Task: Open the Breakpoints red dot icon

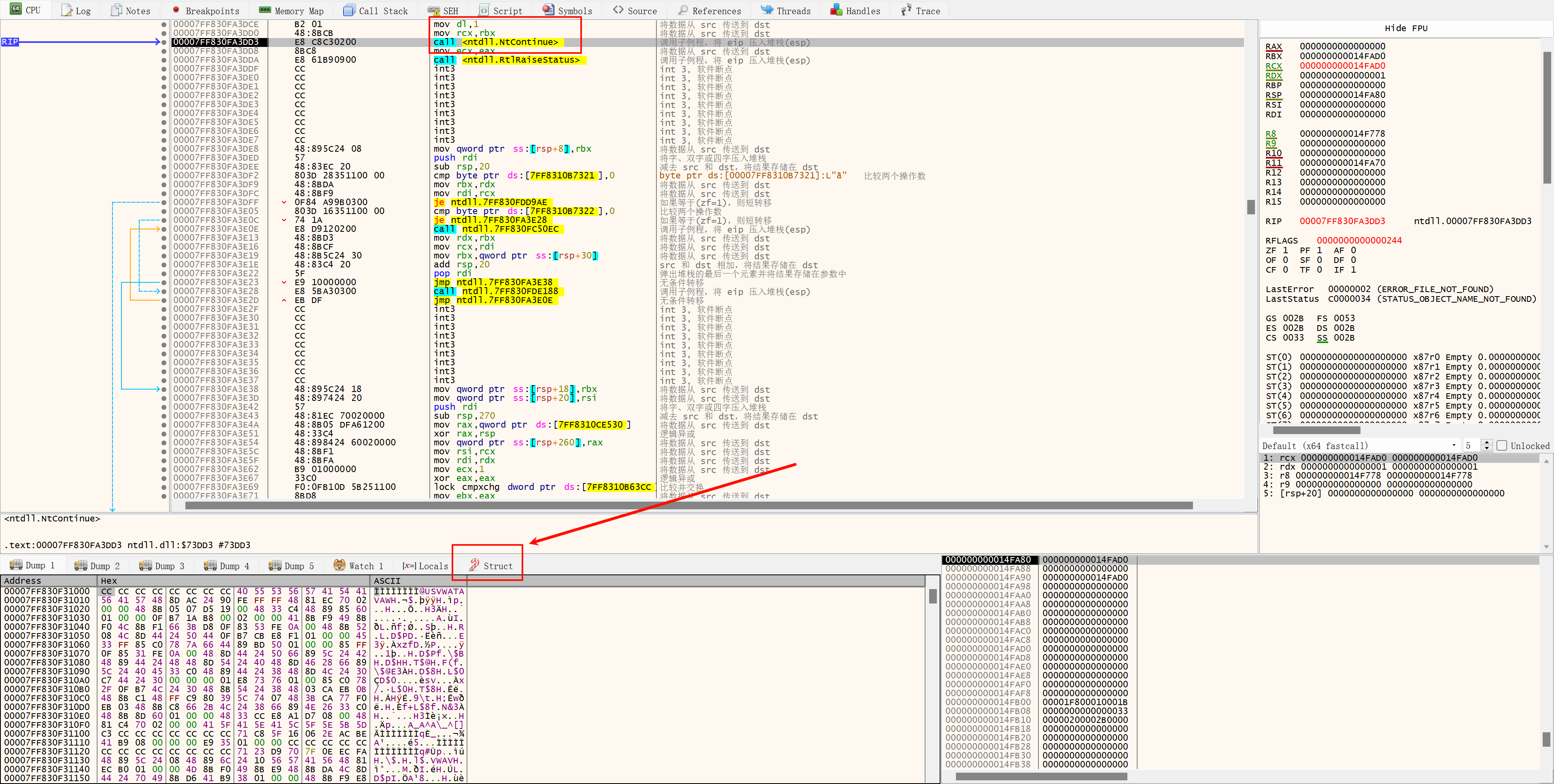Action: click(x=176, y=10)
